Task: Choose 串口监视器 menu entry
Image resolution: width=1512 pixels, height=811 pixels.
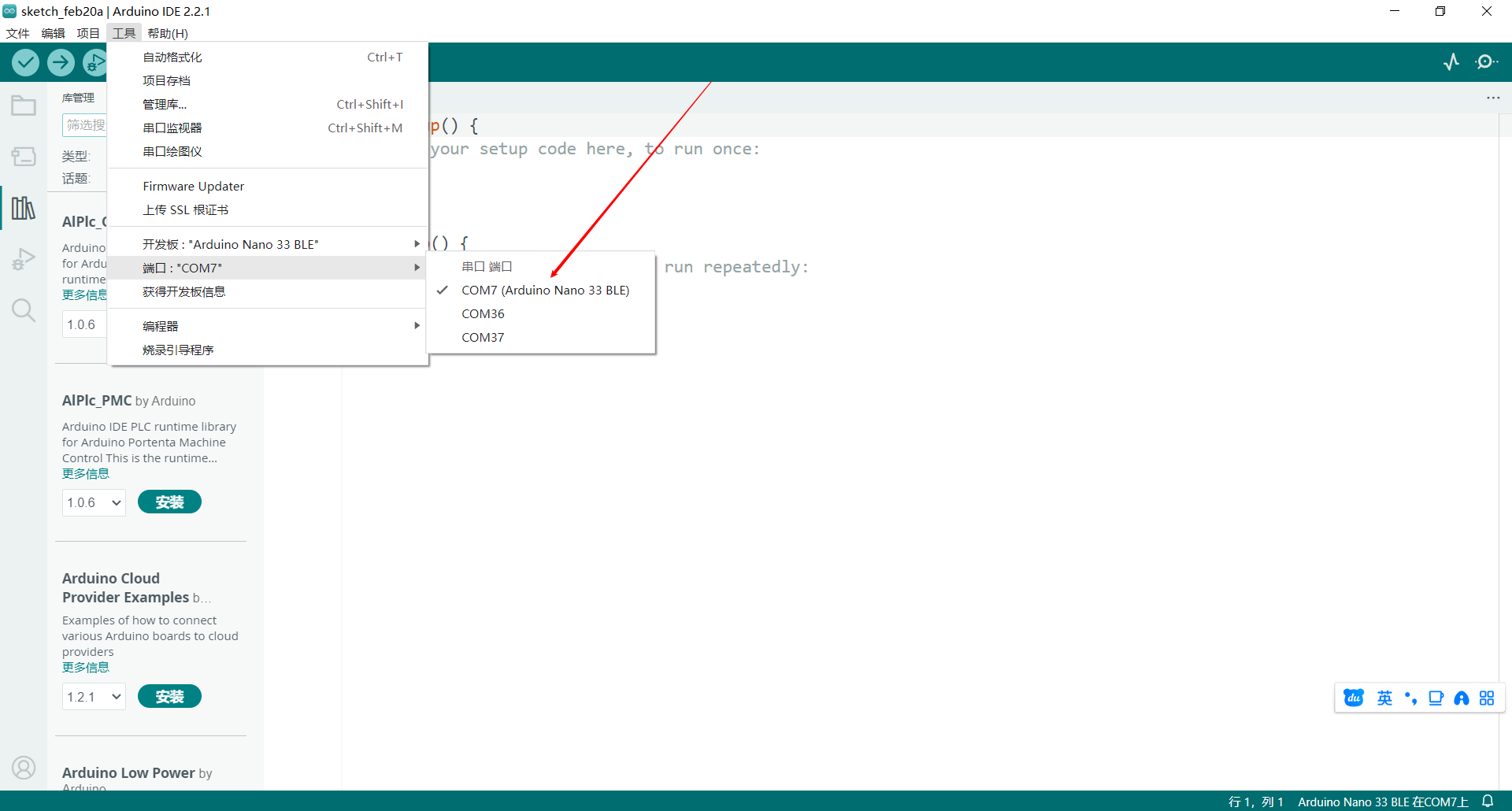Action: click(268, 128)
